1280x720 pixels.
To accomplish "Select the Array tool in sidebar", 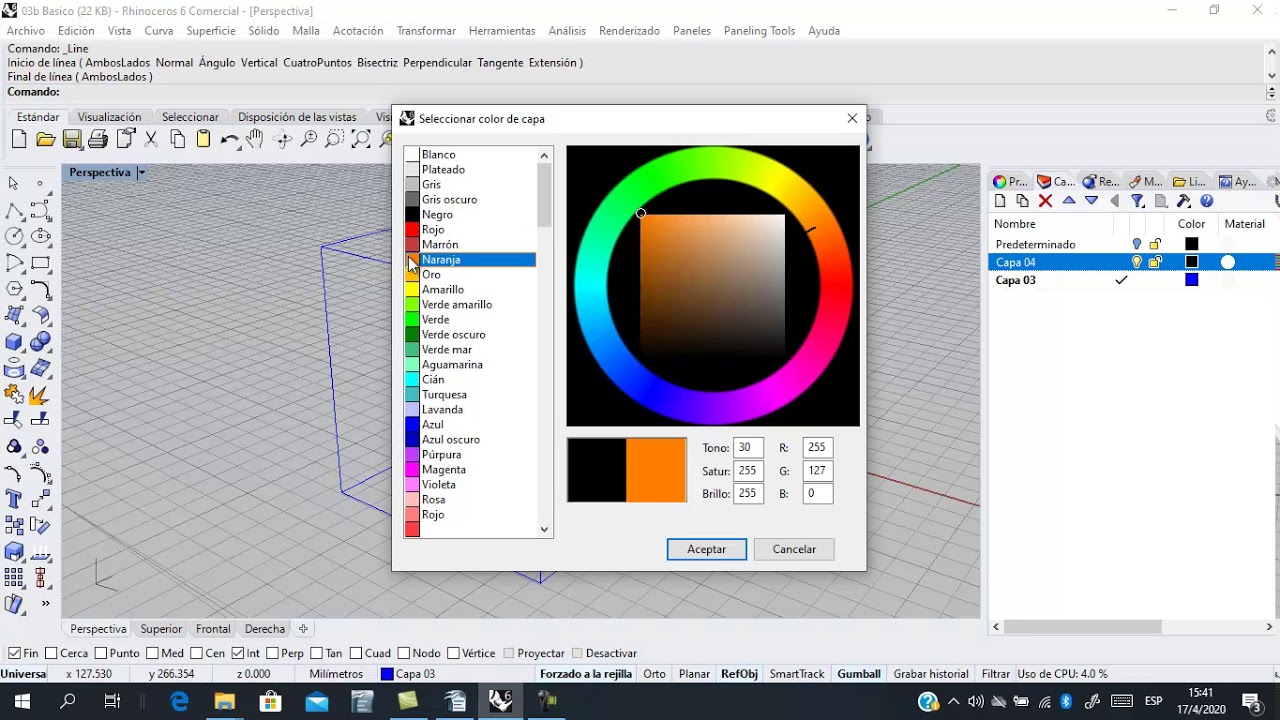I will click(x=14, y=578).
